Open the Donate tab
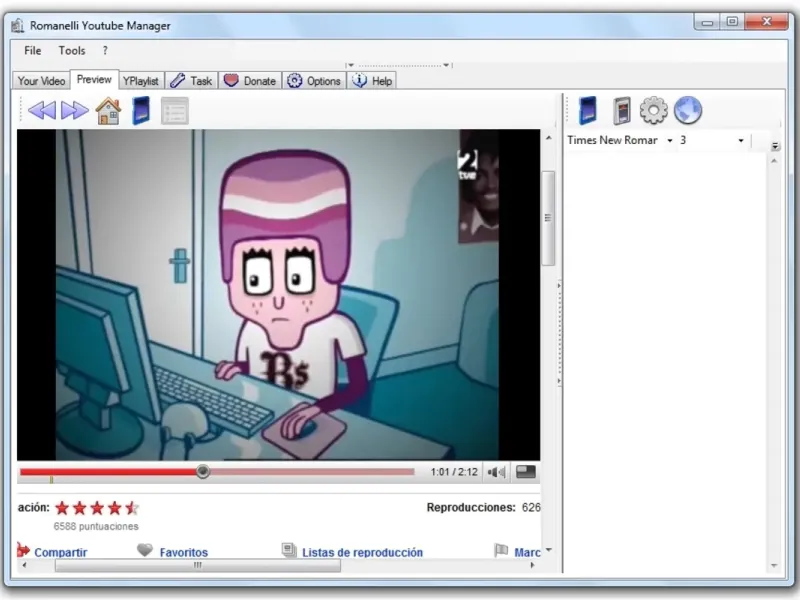Viewport: 800px width, 600px height. click(250, 81)
